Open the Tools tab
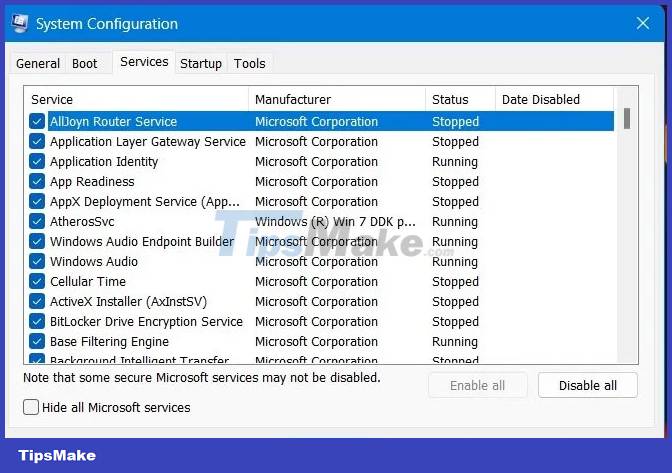The height and width of the screenshot is (473, 672). coord(249,63)
